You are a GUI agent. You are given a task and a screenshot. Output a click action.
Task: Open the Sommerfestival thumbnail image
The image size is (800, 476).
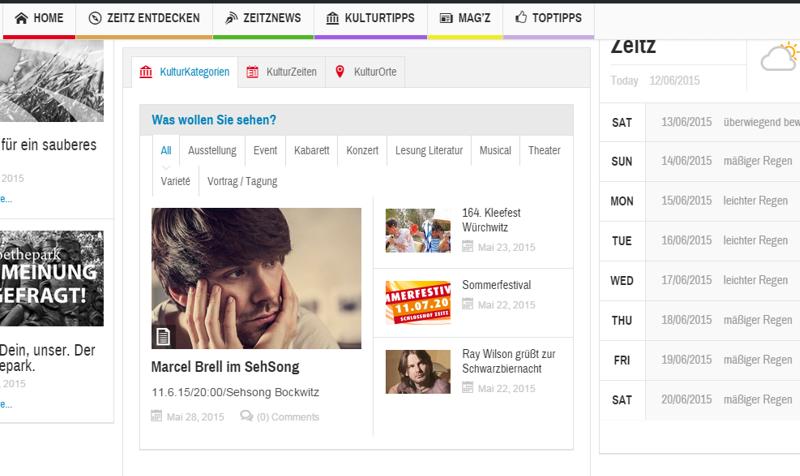[417, 301]
